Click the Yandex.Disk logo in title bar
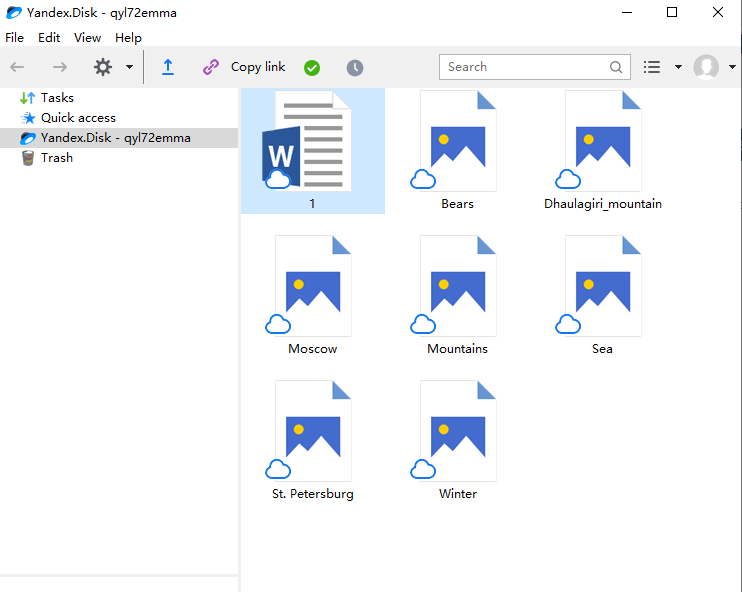The image size is (742, 592). (x=13, y=12)
